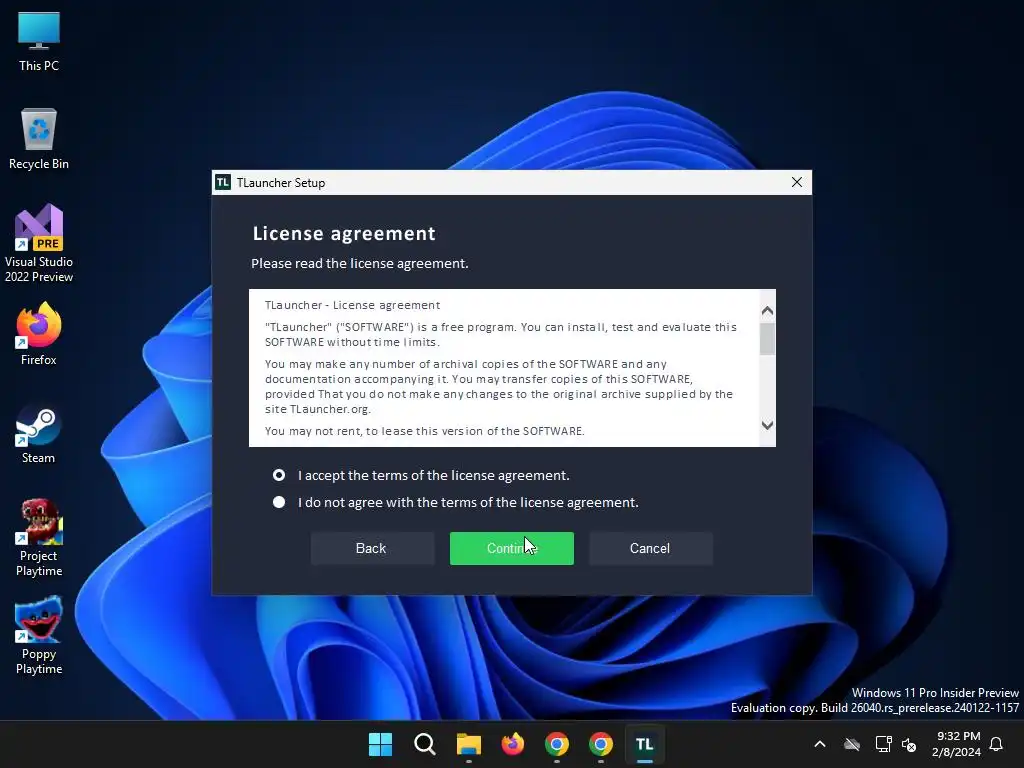Open the Recycle Bin desktop icon

[39, 138]
